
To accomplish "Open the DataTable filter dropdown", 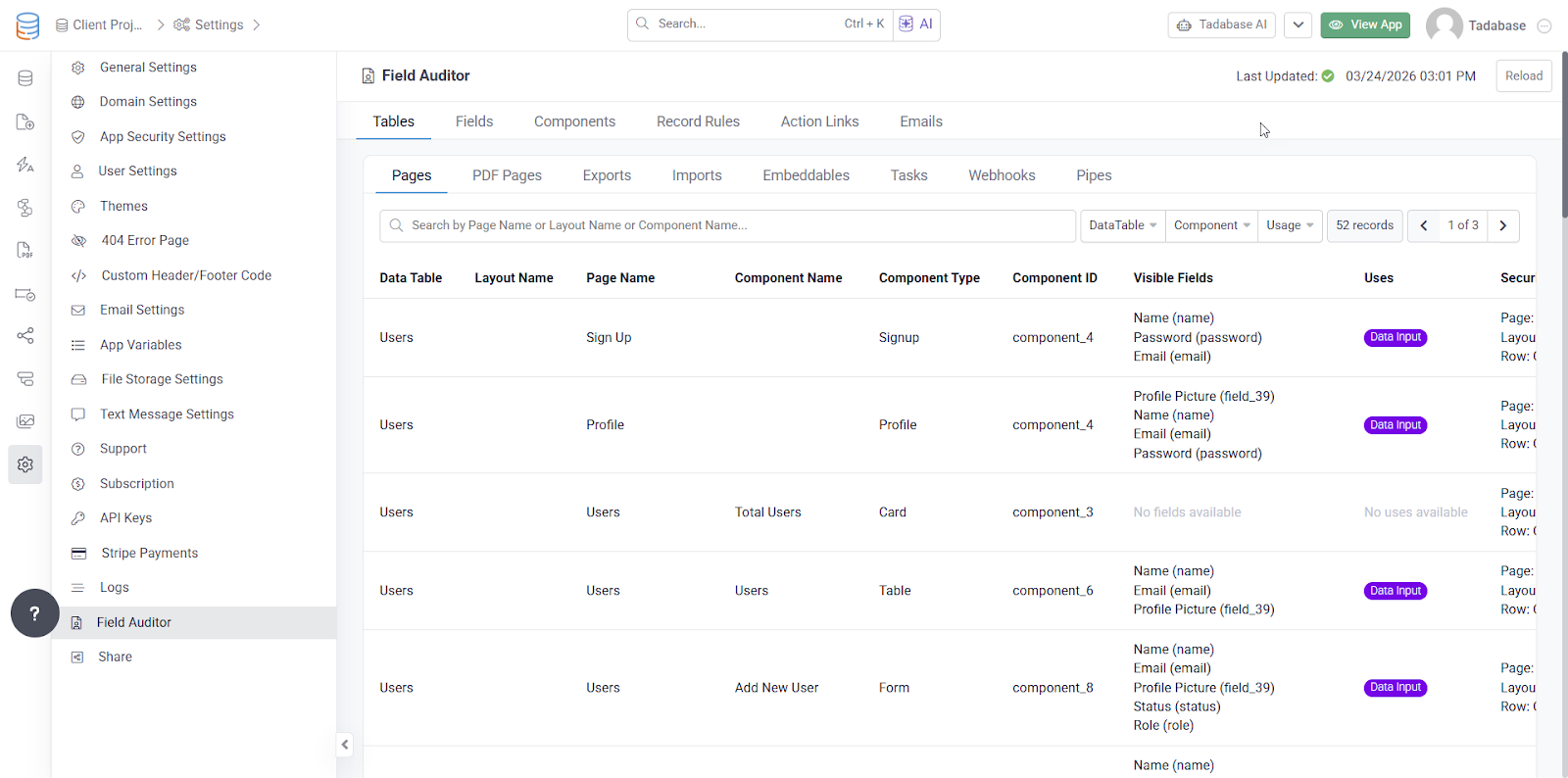I will point(1122,225).
